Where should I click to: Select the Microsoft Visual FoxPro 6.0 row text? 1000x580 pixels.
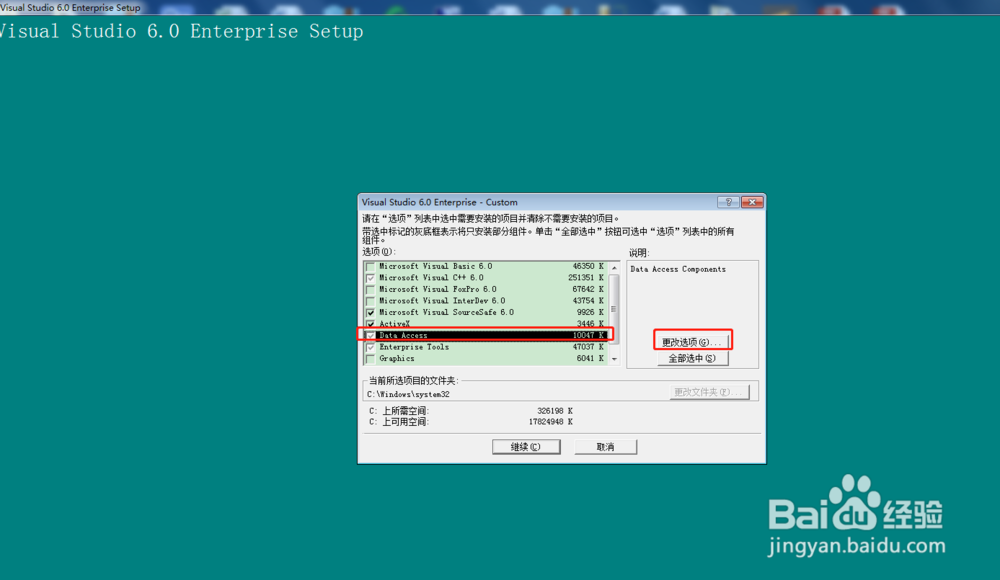pyautogui.click(x=438, y=290)
